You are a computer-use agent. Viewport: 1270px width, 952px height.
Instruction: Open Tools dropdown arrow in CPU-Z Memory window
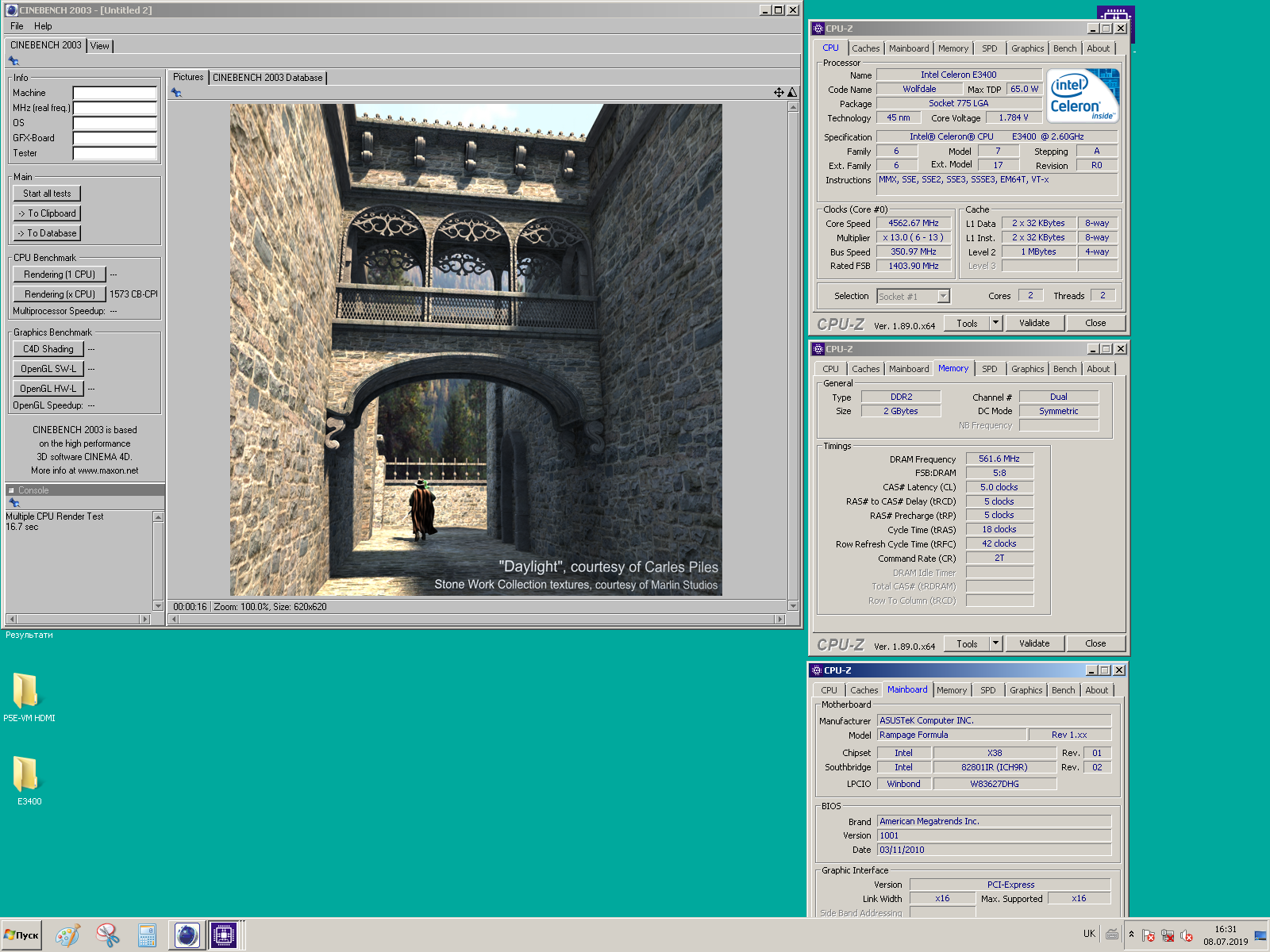tap(996, 643)
